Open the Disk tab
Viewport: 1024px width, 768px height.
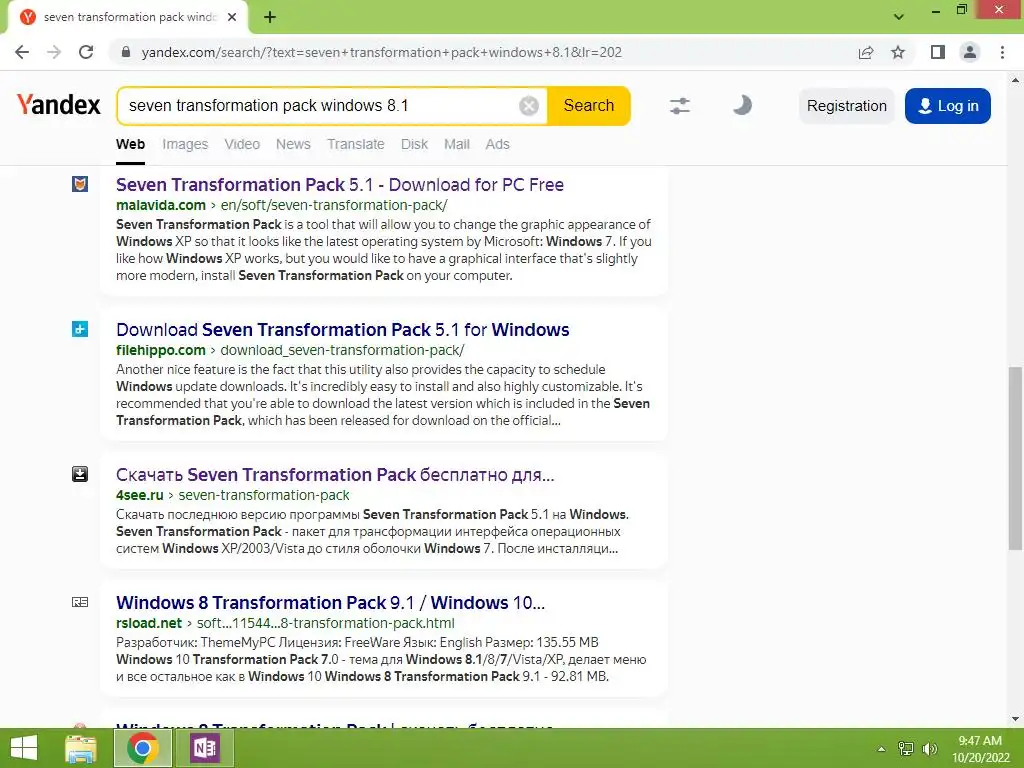click(x=414, y=144)
